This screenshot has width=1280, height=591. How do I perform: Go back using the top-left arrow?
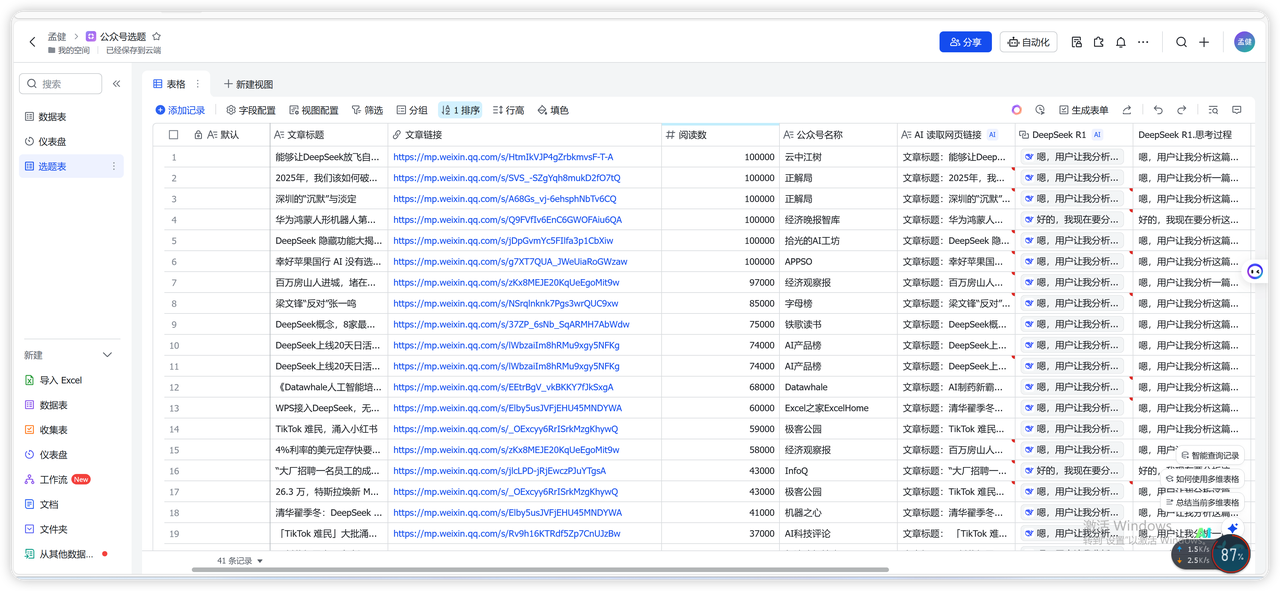pos(32,42)
